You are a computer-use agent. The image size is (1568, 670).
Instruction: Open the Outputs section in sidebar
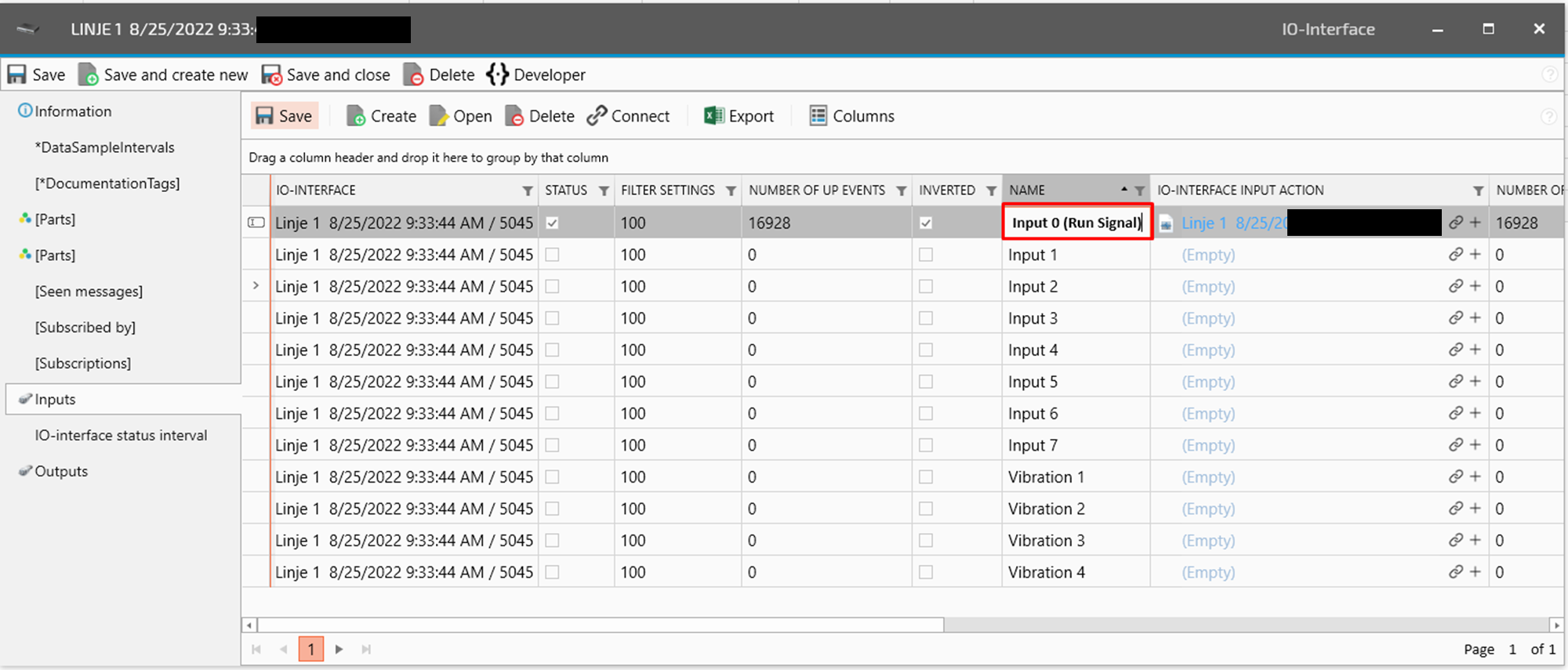61,471
